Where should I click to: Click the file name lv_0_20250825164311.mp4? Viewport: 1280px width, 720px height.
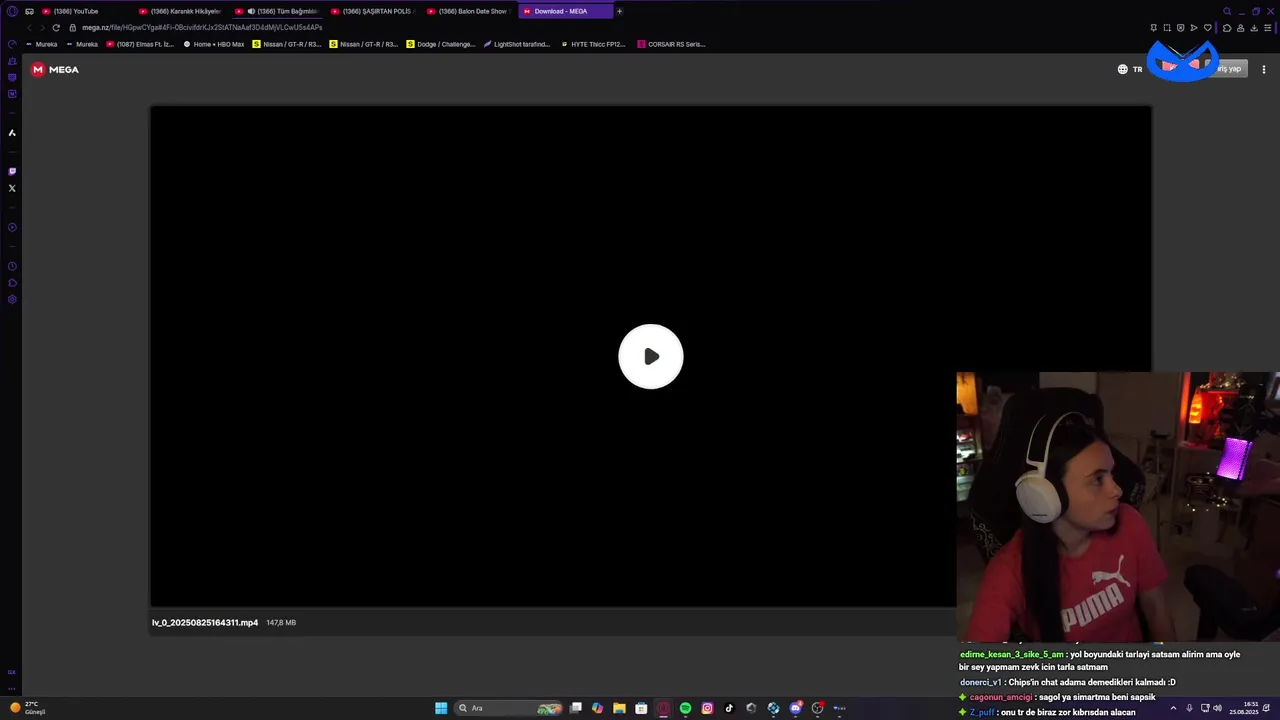pos(205,622)
